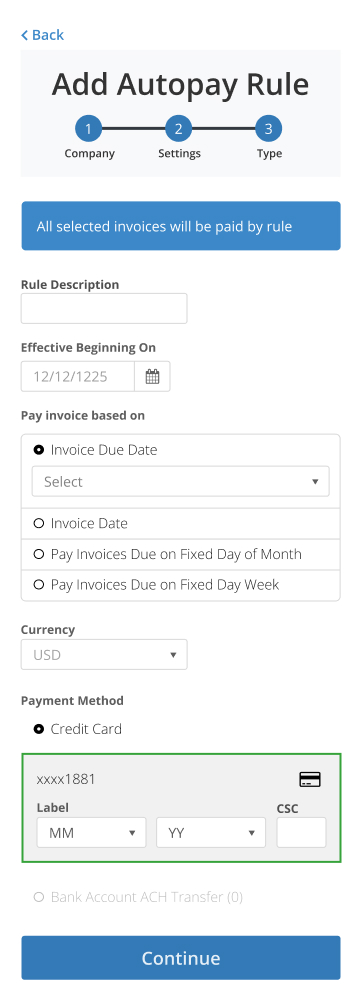Click the Continue button
Viewport: 361px width, 1003px height.
181,958
